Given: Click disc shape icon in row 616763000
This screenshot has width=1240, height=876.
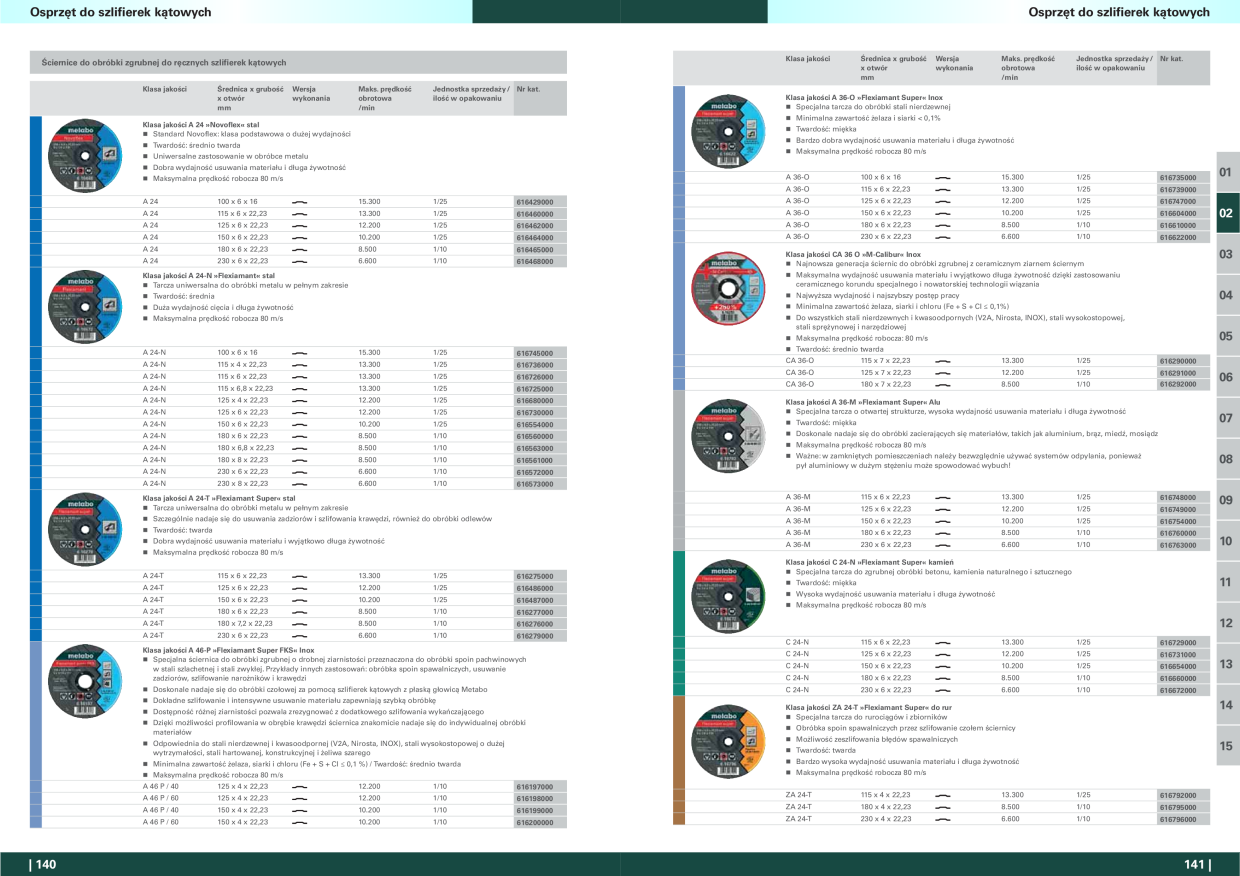Looking at the screenshot, I should coord(942,545).
